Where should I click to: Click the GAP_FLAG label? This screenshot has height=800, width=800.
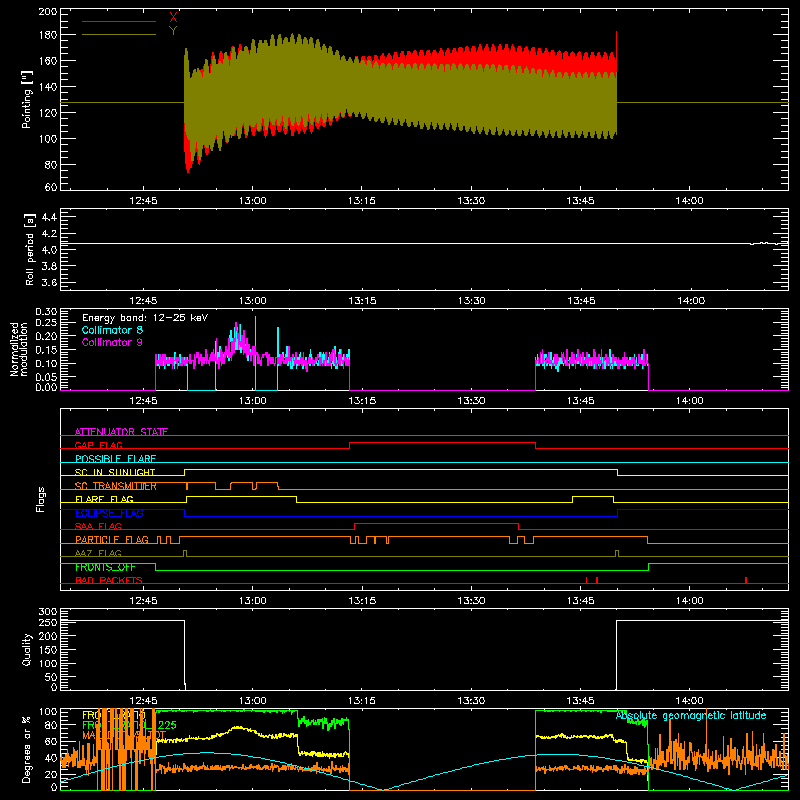tap(98, 445)
